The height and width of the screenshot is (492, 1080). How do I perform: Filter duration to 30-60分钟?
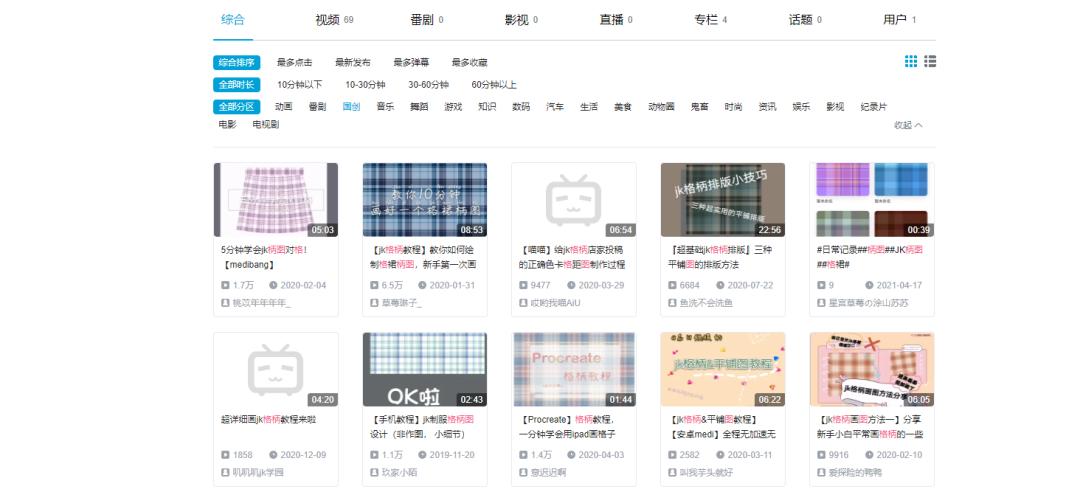(428, 85)
